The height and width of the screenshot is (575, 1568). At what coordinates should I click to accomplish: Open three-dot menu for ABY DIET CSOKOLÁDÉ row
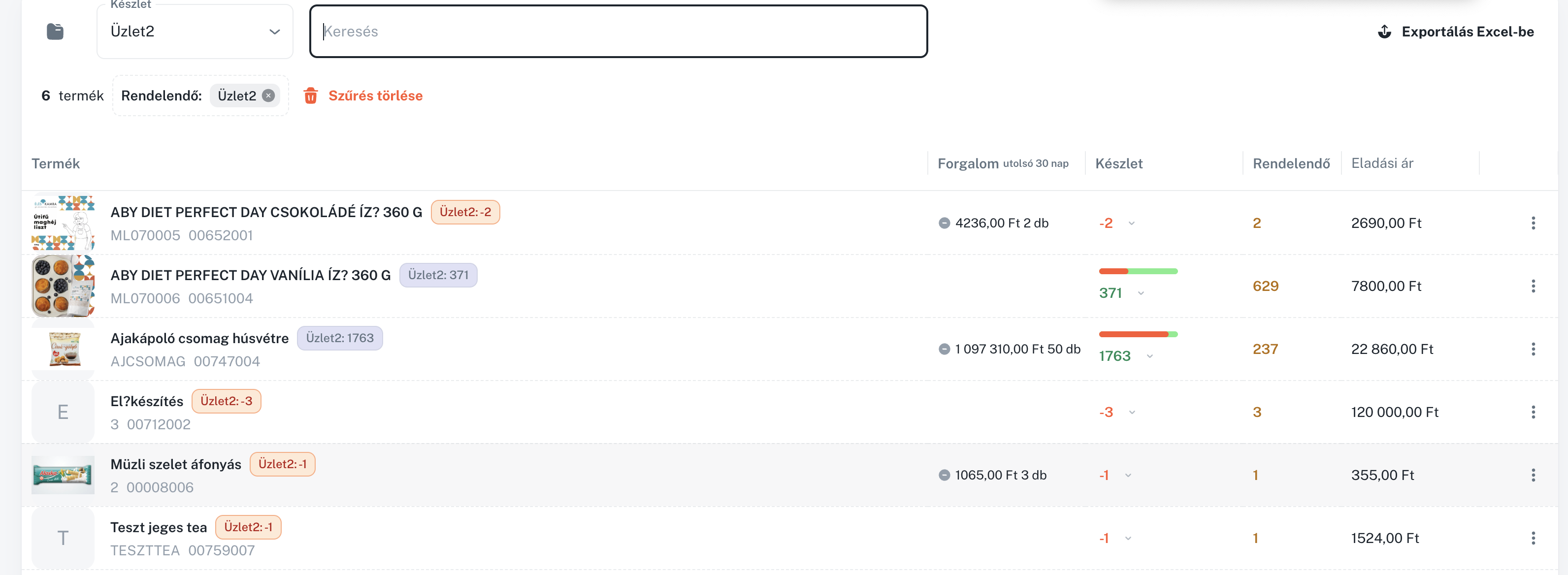point(1533,224)
